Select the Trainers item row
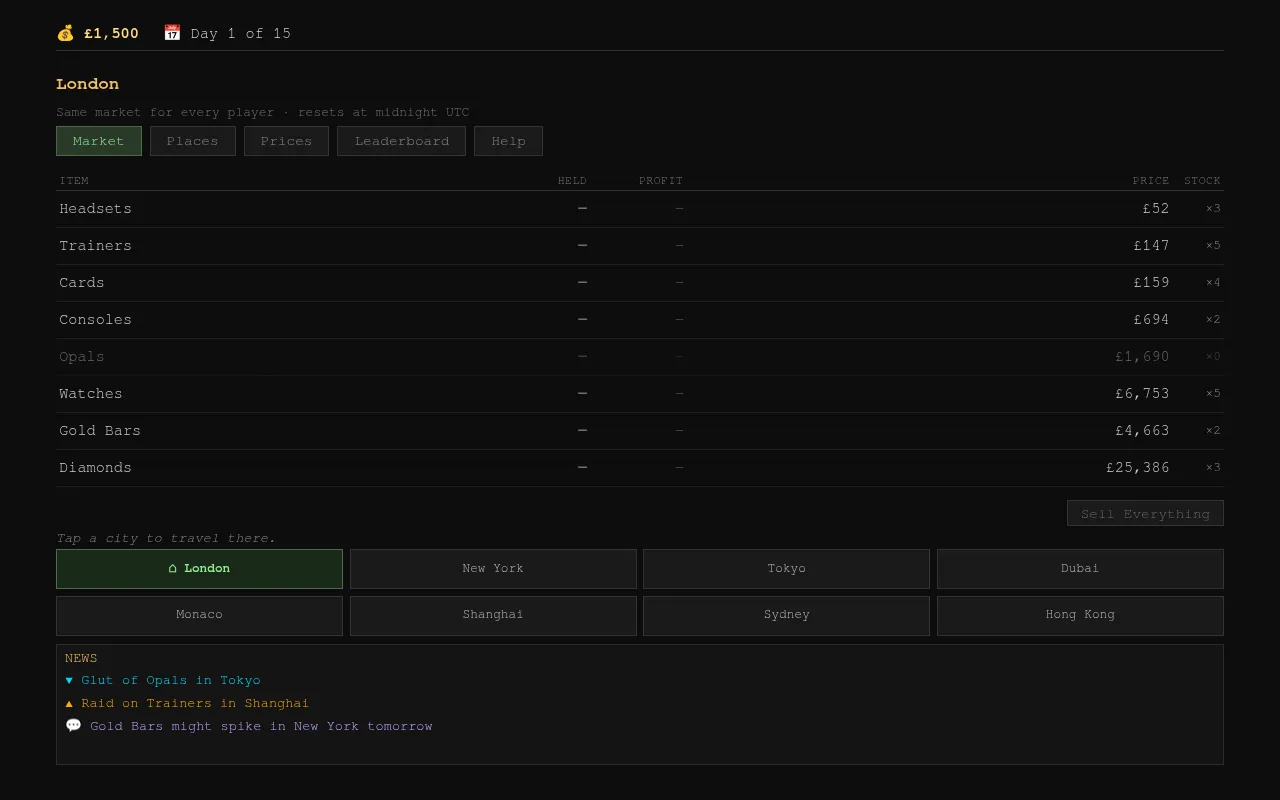The width and height of the screenshot is (1280, 800). tap(640, 246)
